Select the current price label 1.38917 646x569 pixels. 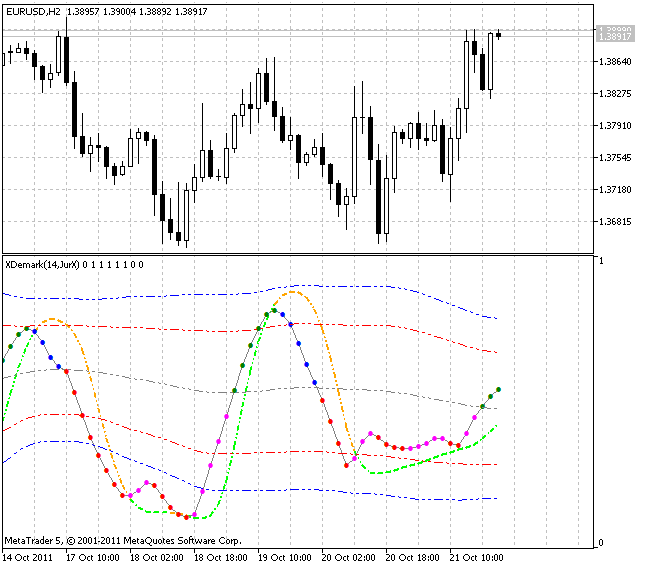[614, 36]
